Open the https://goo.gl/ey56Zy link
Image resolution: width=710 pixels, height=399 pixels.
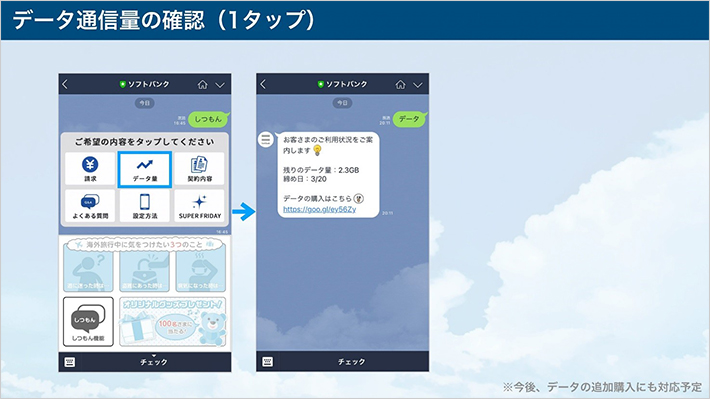pyautogui.click(x=320, y=209)
